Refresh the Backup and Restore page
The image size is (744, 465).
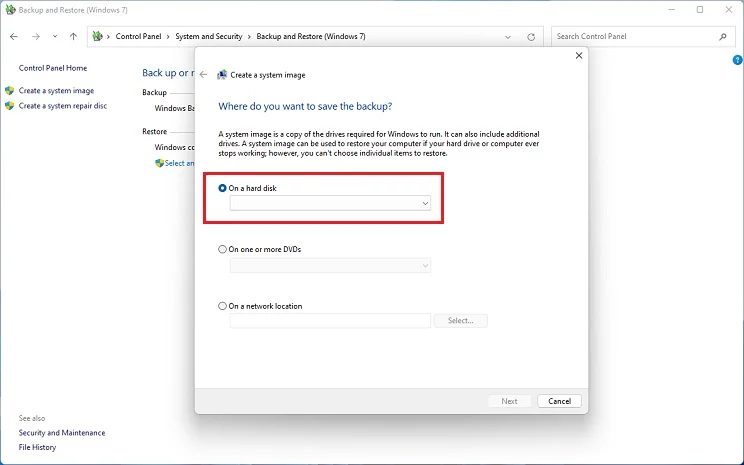click(x=531, y=37)
